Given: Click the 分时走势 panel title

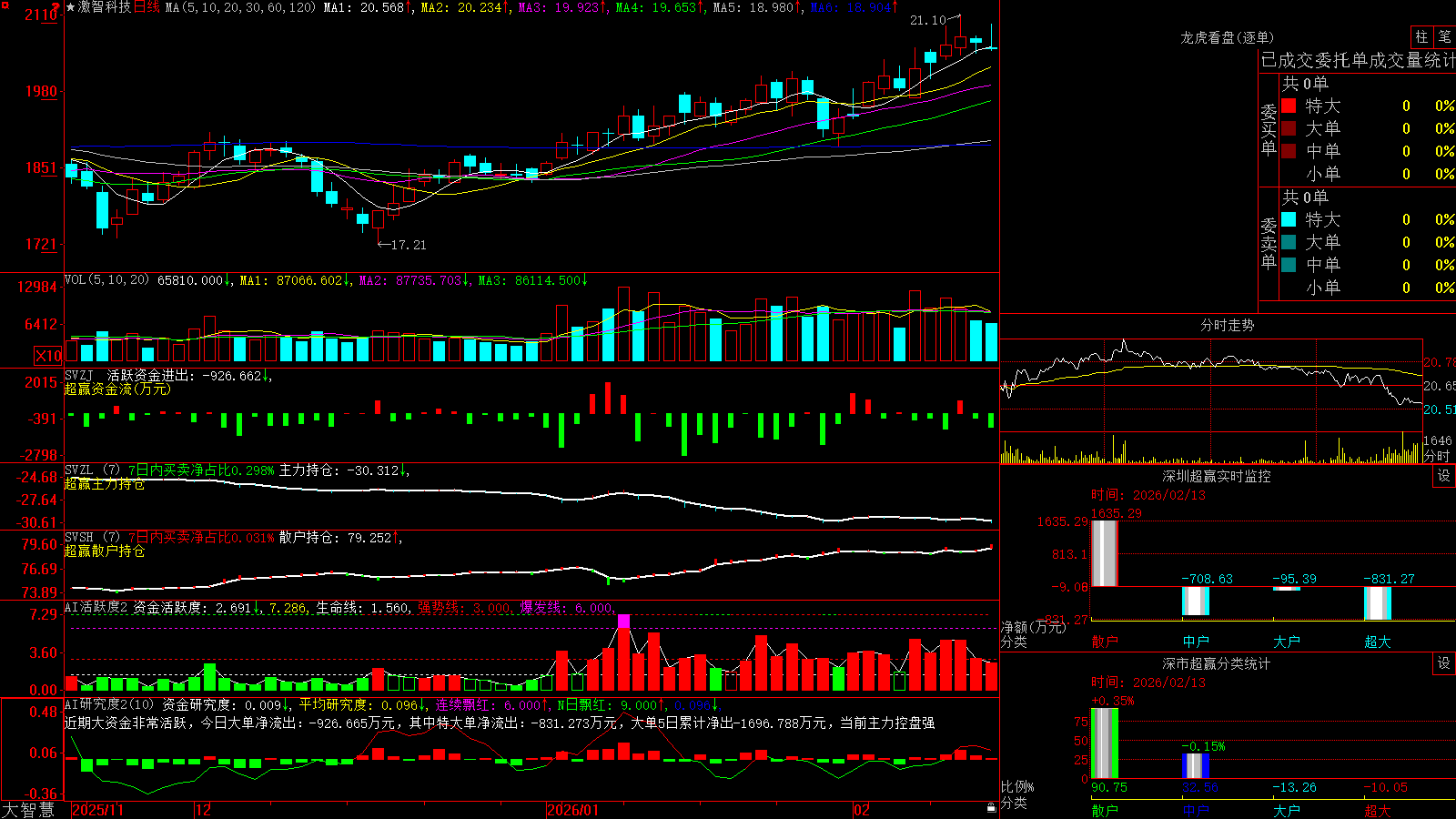Looking at the screenshot, I should pos(1227,325).
